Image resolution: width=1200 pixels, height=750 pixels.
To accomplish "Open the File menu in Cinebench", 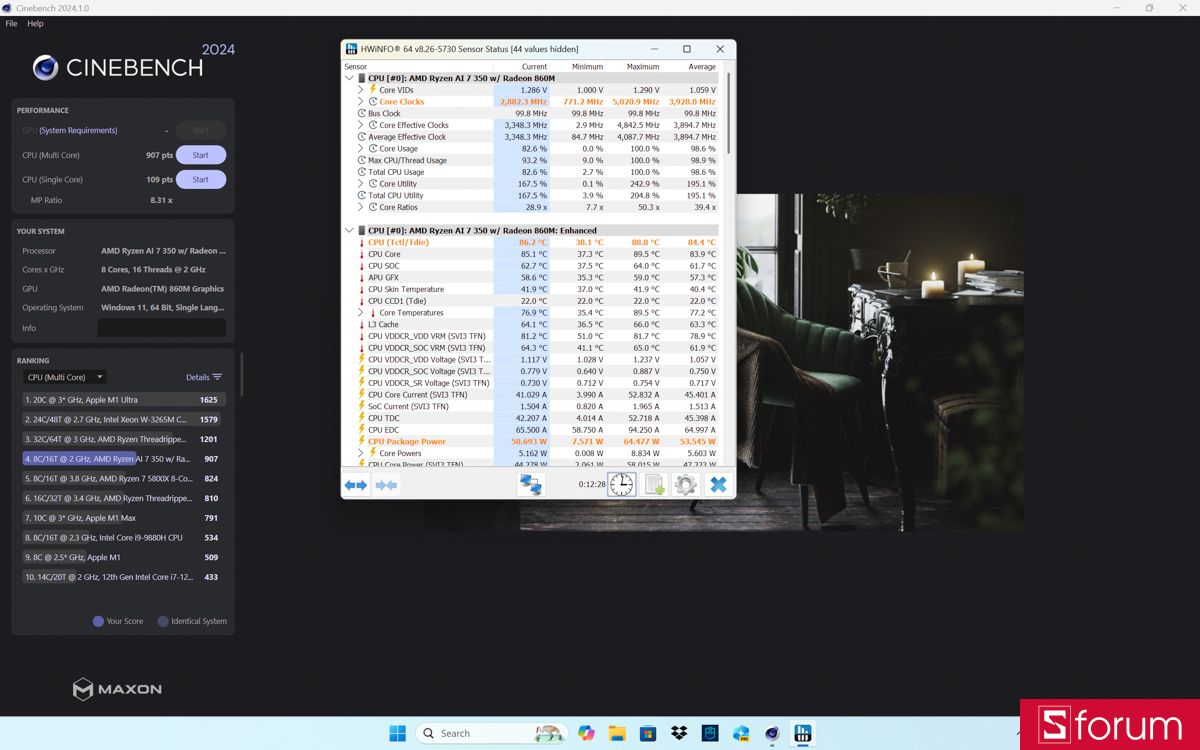I will tap(10, 23).
